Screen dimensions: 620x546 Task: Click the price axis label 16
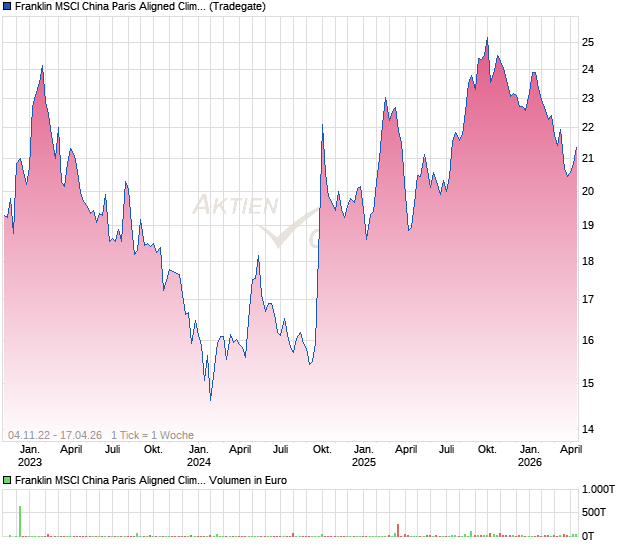click(x=588, y=340)
